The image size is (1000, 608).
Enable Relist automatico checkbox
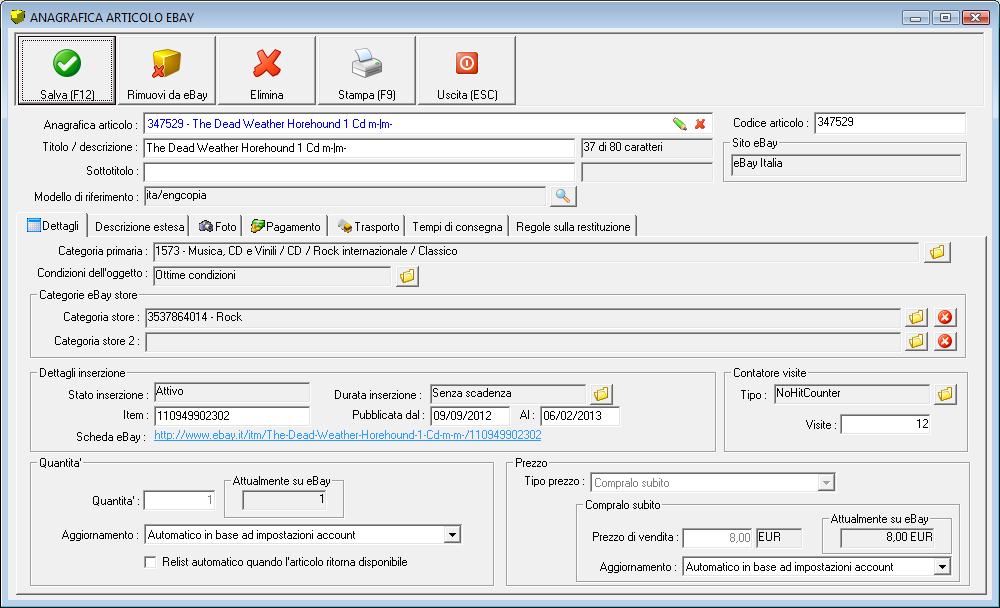click(150, 562)
